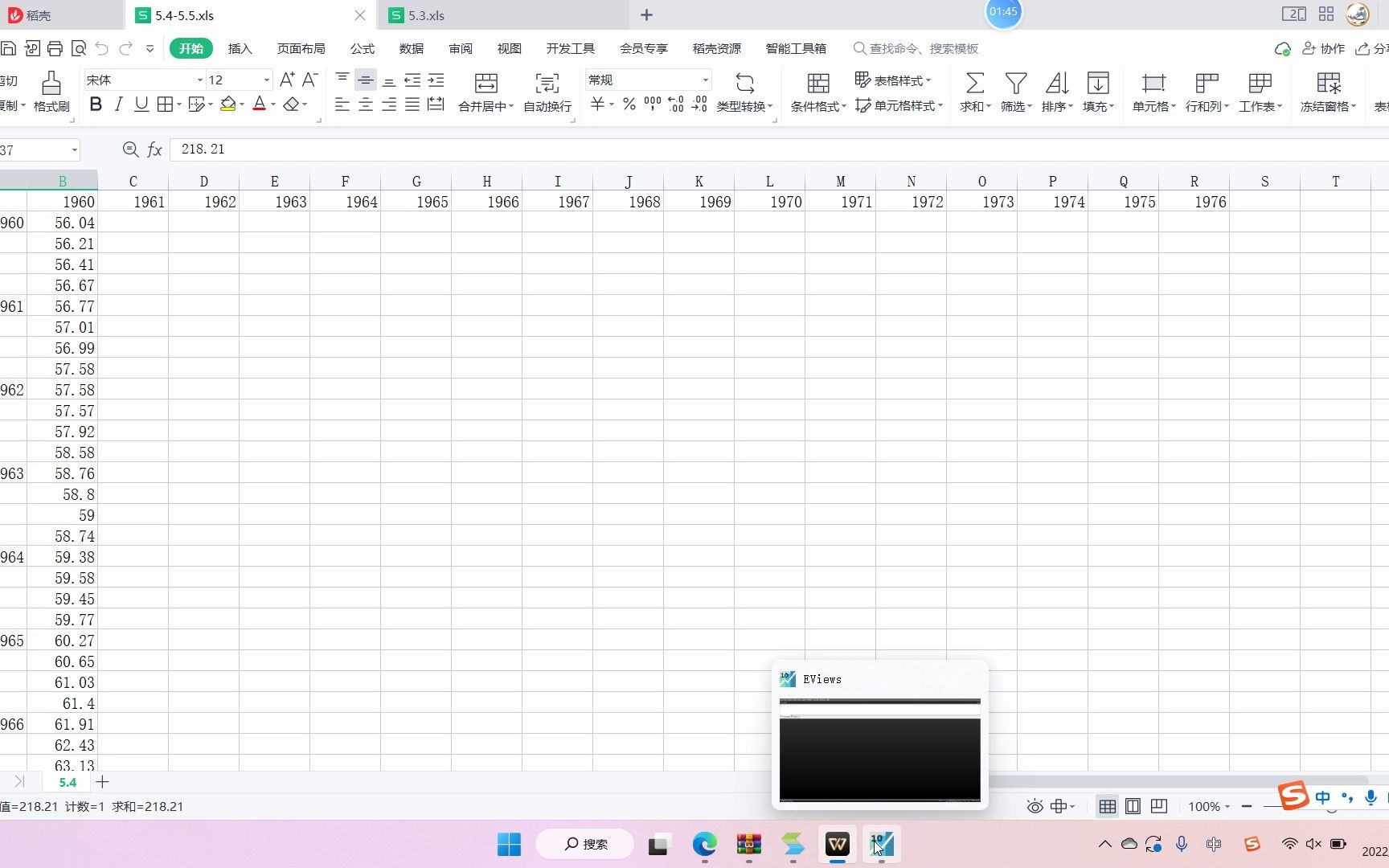Click the WPS icon on taskbar
1389x868 pixels.
click(838, 844)
